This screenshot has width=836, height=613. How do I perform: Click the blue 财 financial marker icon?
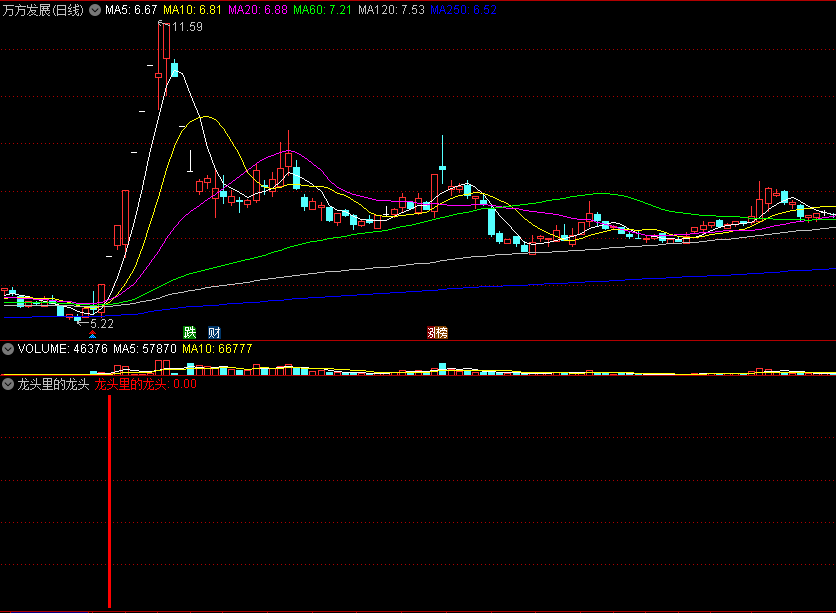[x=214, y=333]
